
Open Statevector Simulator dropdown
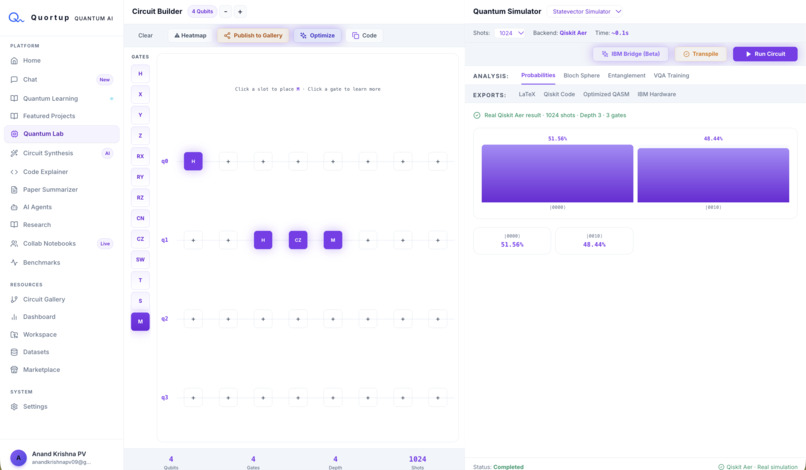coord(587,11)
